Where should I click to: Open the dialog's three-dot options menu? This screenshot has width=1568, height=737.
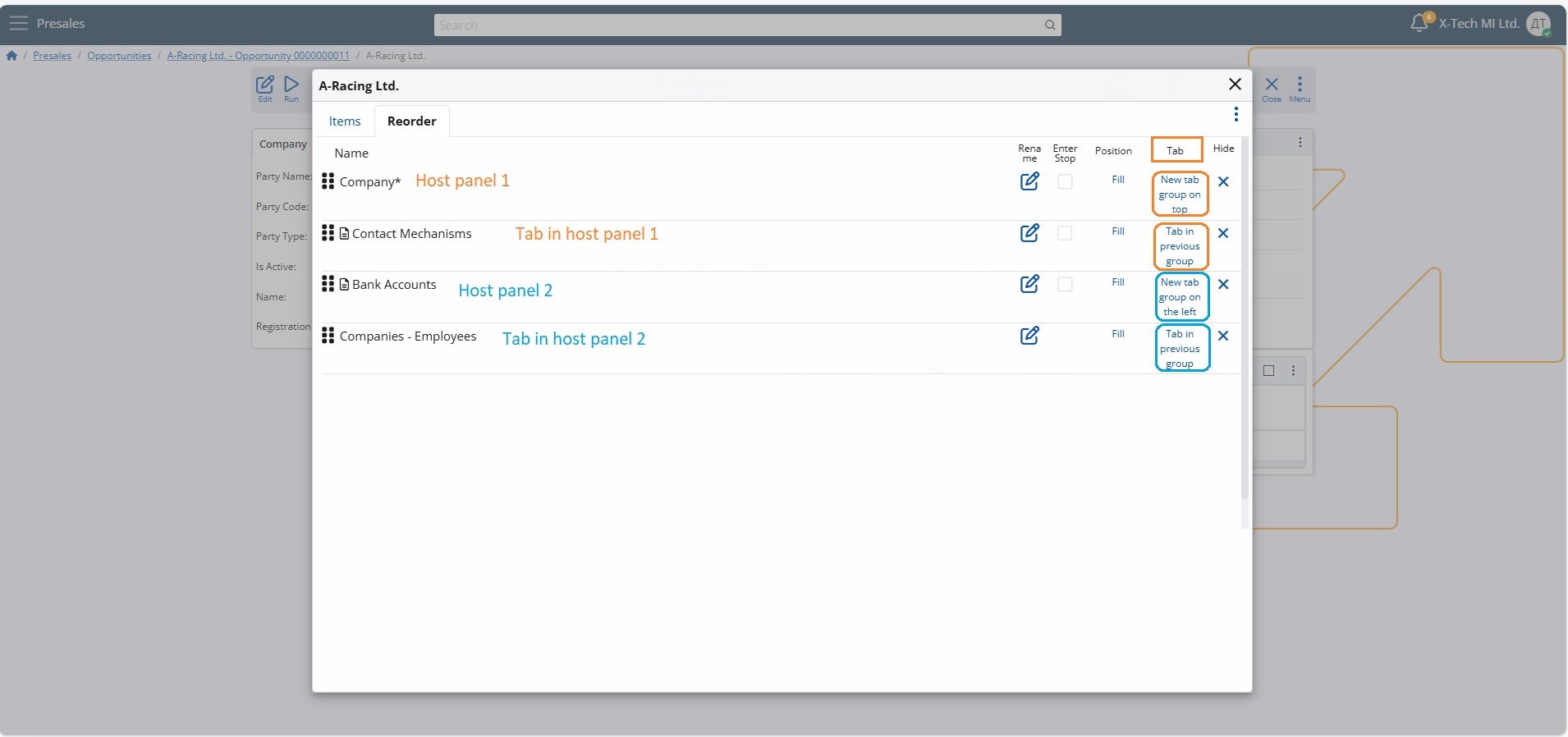tap(1236, 114)
